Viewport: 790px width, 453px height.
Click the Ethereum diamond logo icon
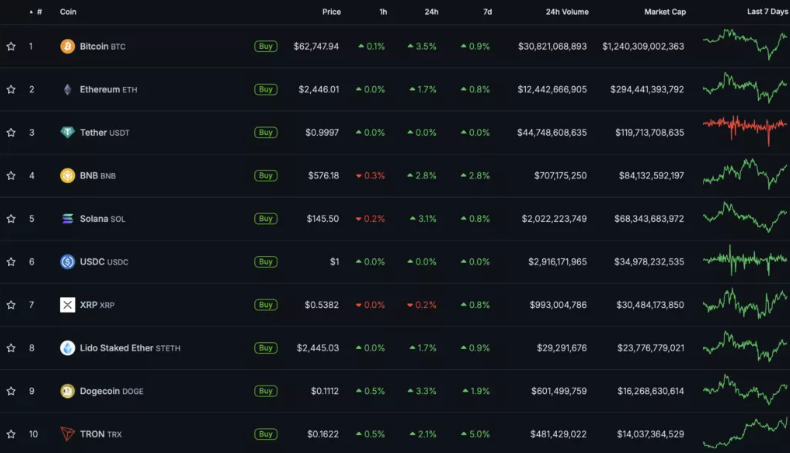pyautogui.click(x=68, y=90)
